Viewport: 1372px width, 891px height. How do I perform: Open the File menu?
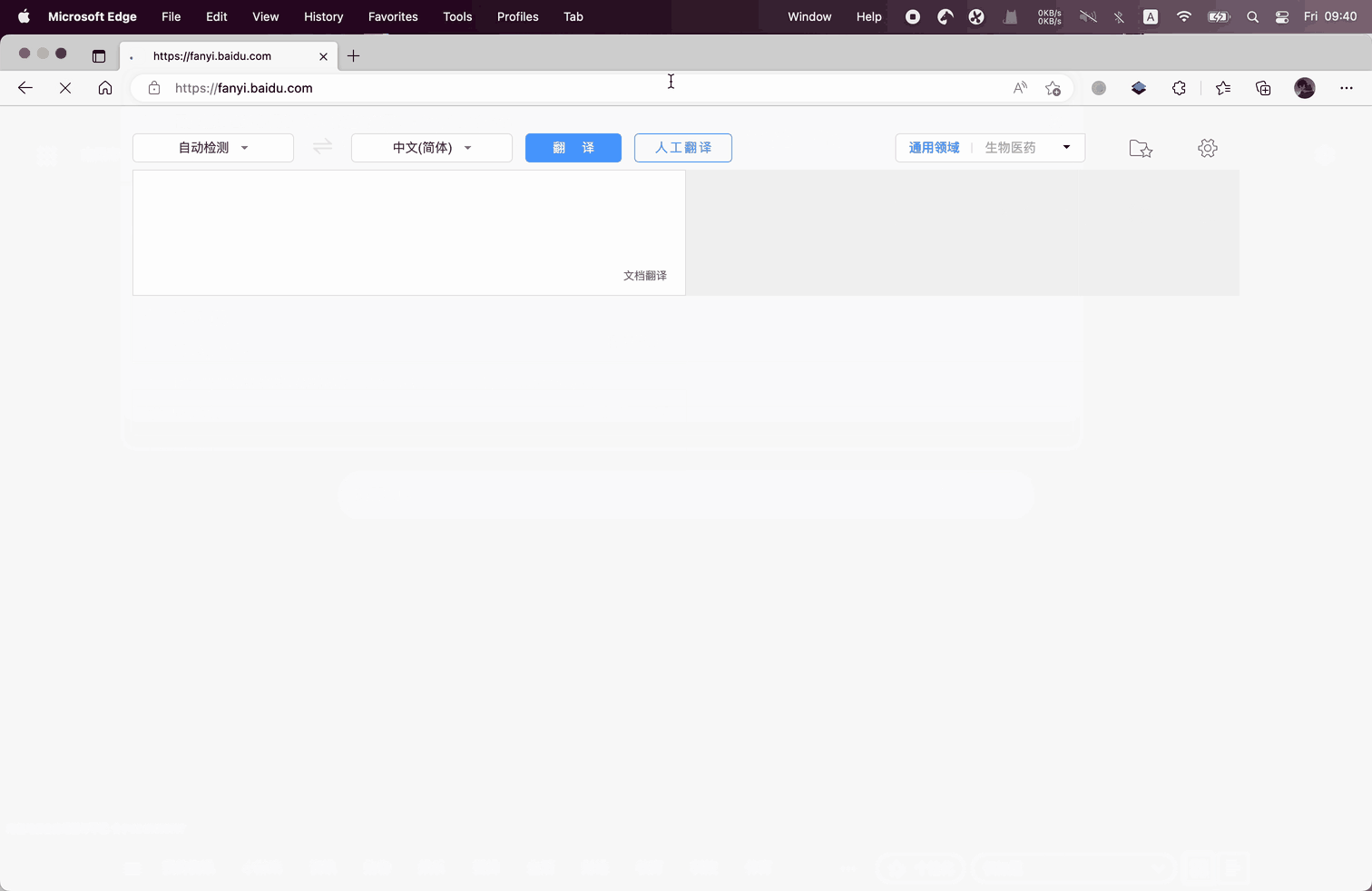(x=171, y=16)
